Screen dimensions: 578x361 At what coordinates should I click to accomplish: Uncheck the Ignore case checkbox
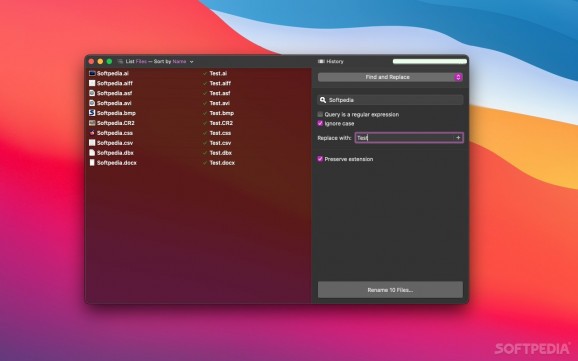(320, 124)
